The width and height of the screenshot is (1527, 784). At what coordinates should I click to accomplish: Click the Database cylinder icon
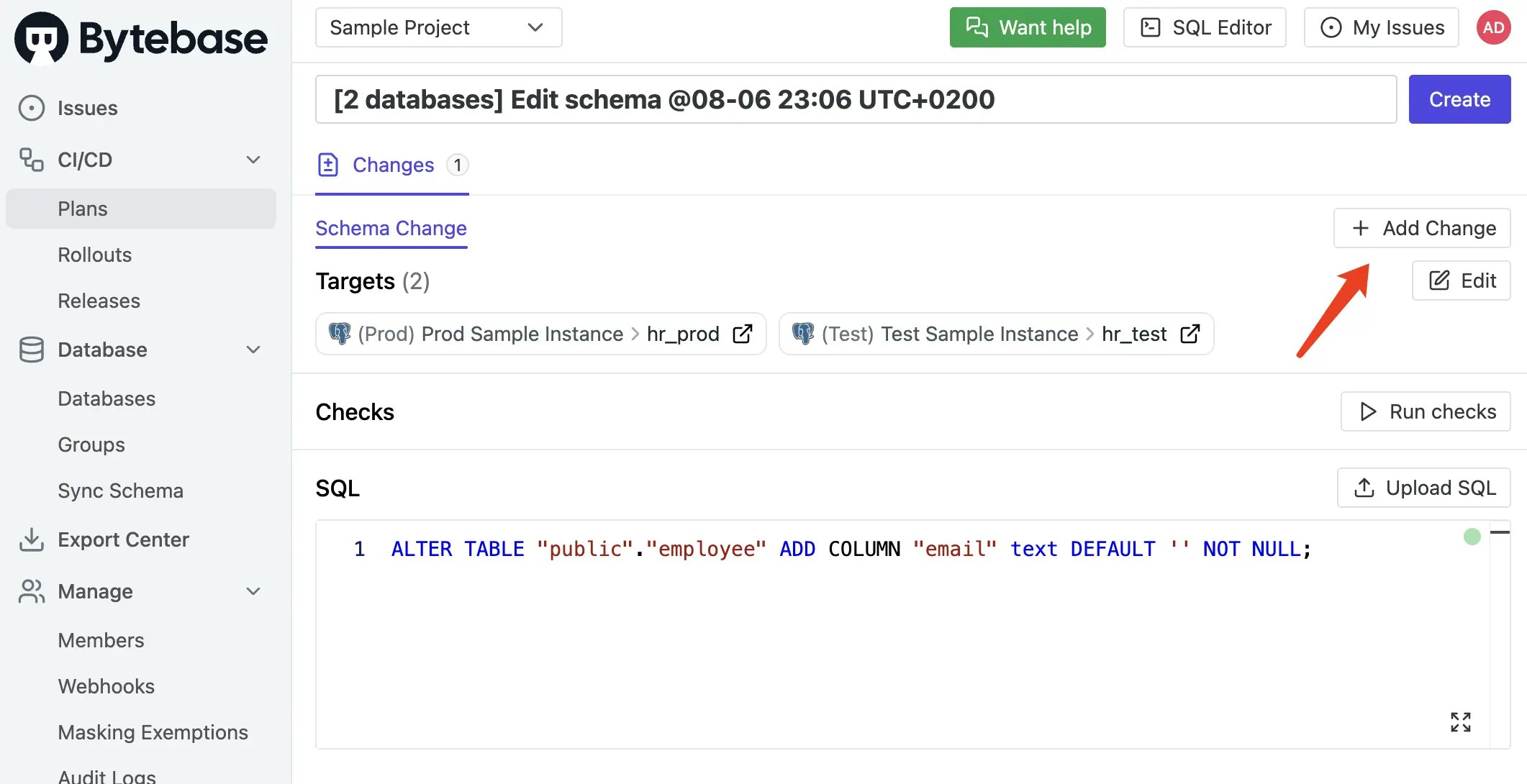coord(32,350)
